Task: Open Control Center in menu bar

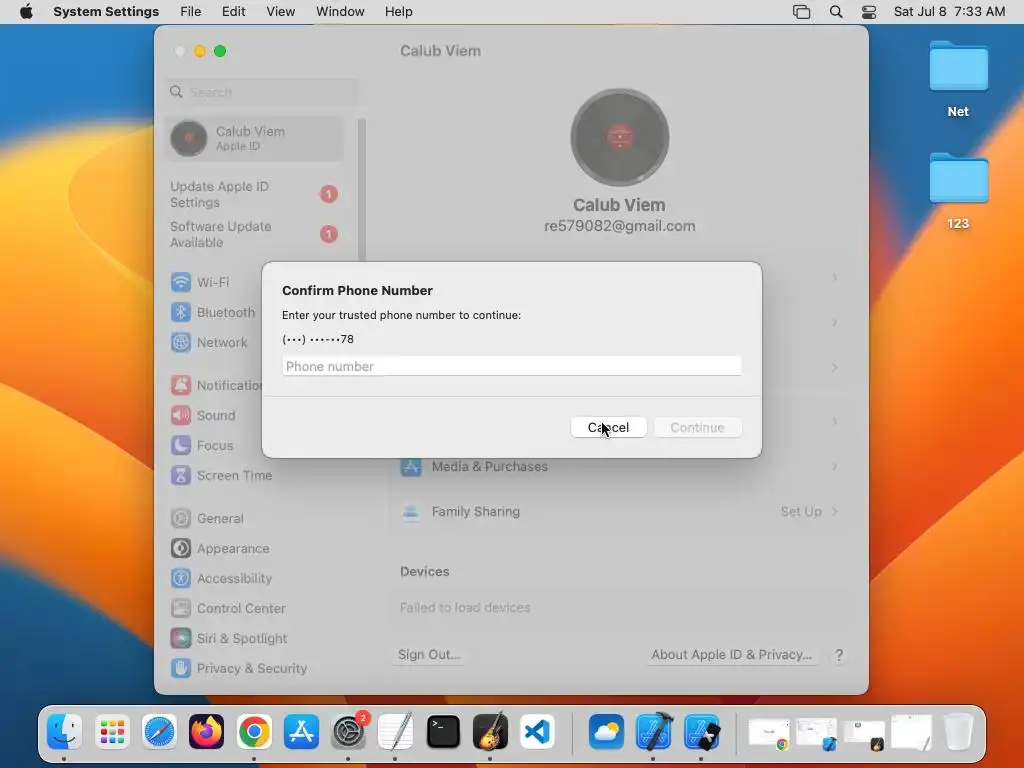Action: [x=869, y=12]
